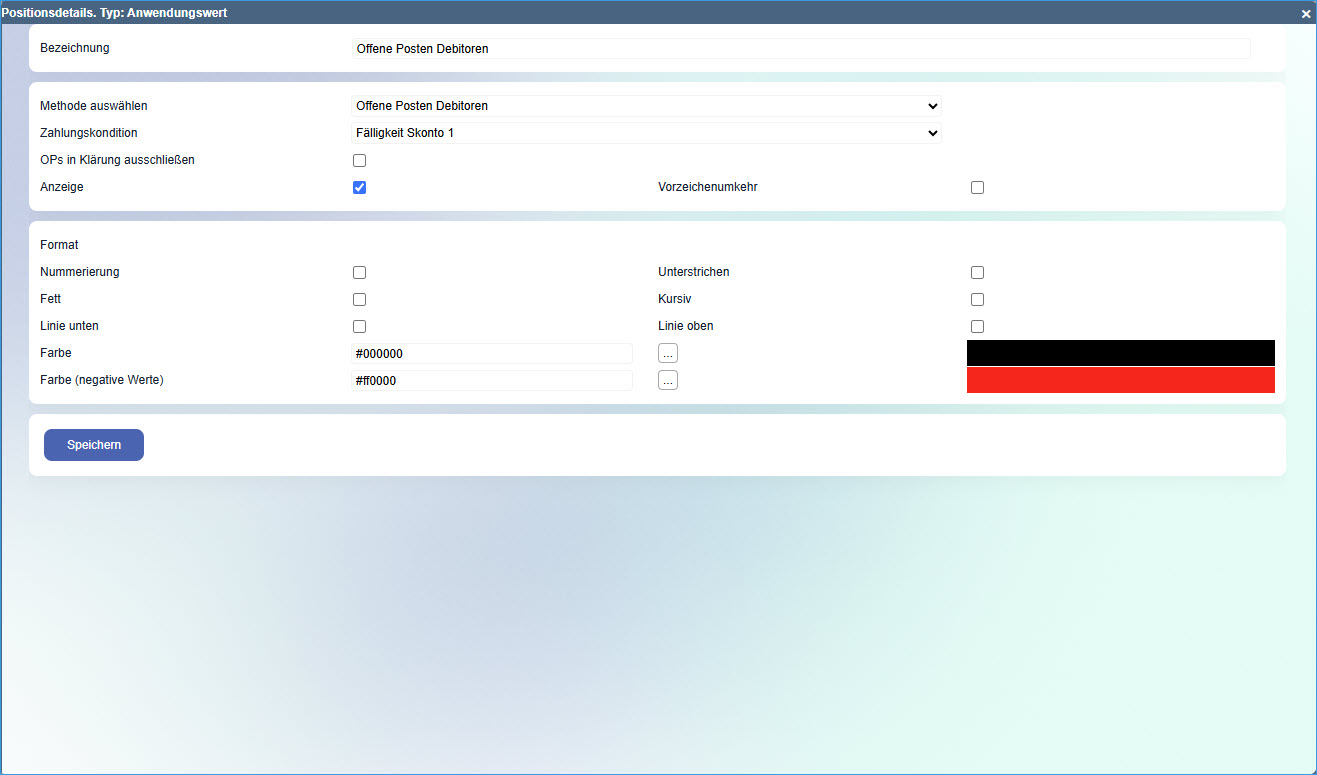Edit Farbe (negative Werte) hex field

pos(492,381)
